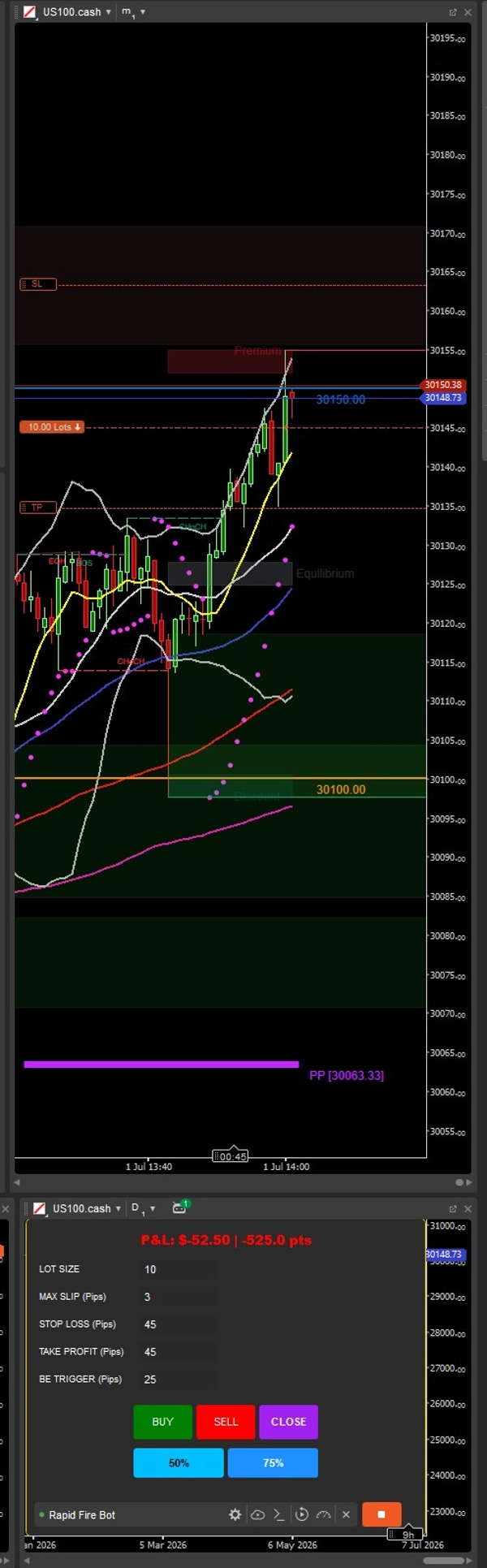Screen dimensions: 487x1568
Task: Close the top chart panel
Action: pyautogui.click(x=468, y=12)
